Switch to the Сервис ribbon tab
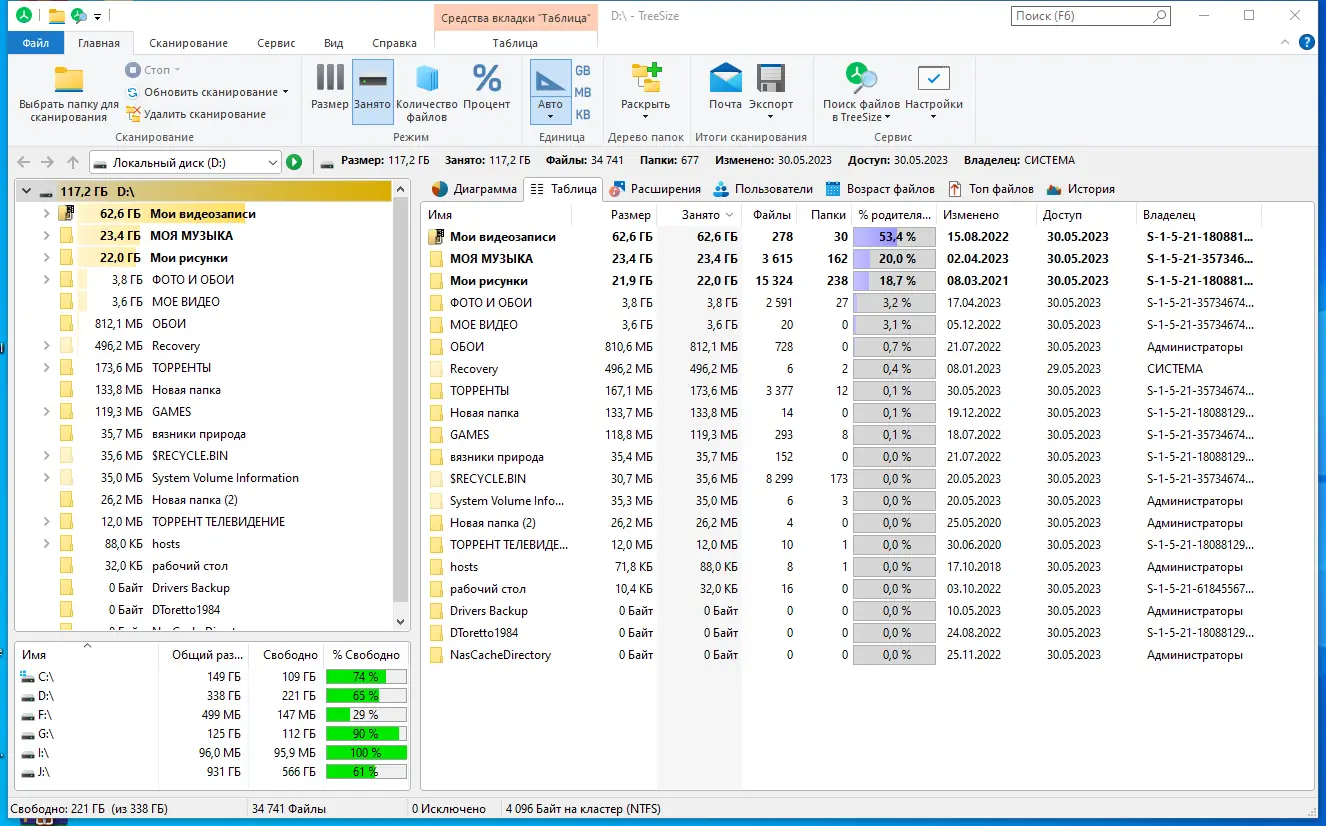The image size is (1326, 826). click(276, 43)
